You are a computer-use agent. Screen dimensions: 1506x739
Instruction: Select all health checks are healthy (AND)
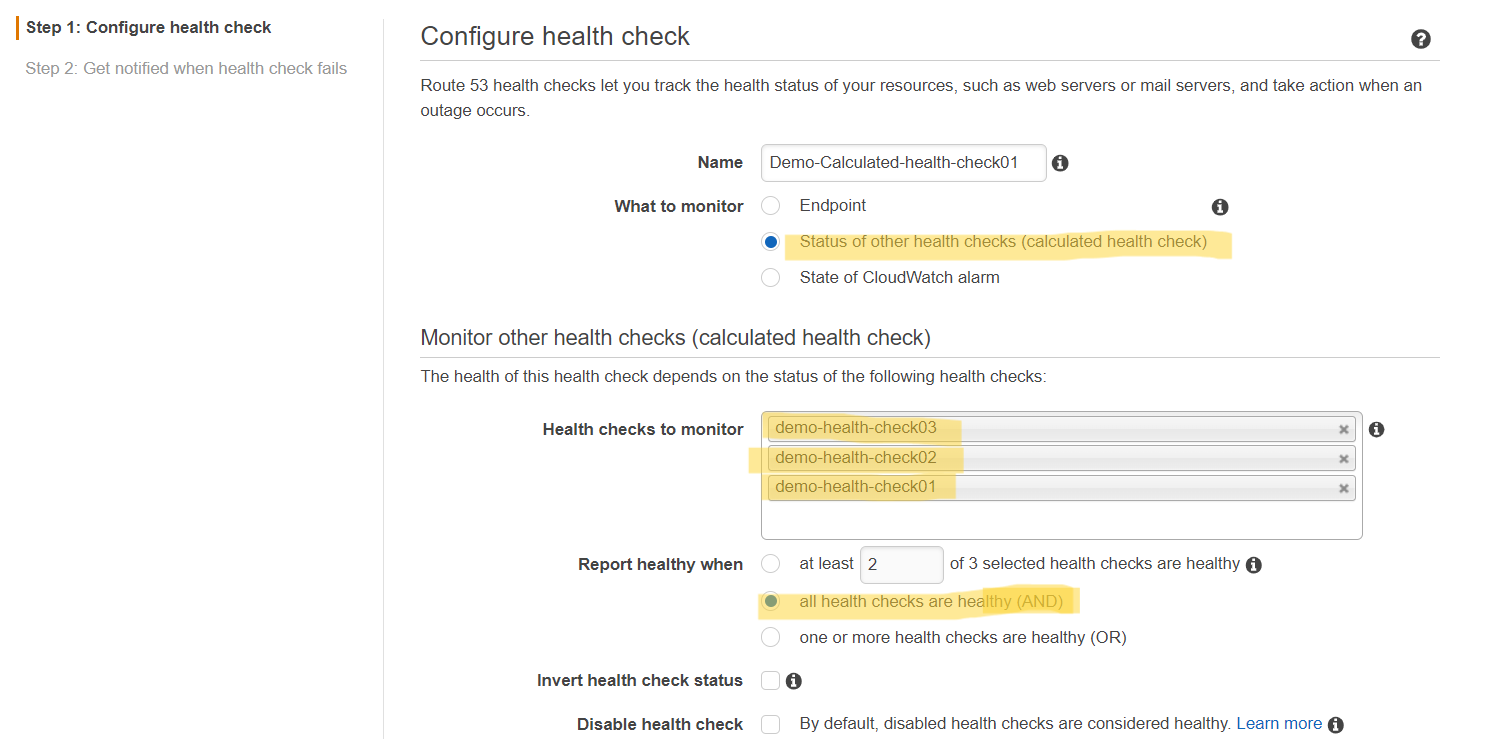coord(770,602)
